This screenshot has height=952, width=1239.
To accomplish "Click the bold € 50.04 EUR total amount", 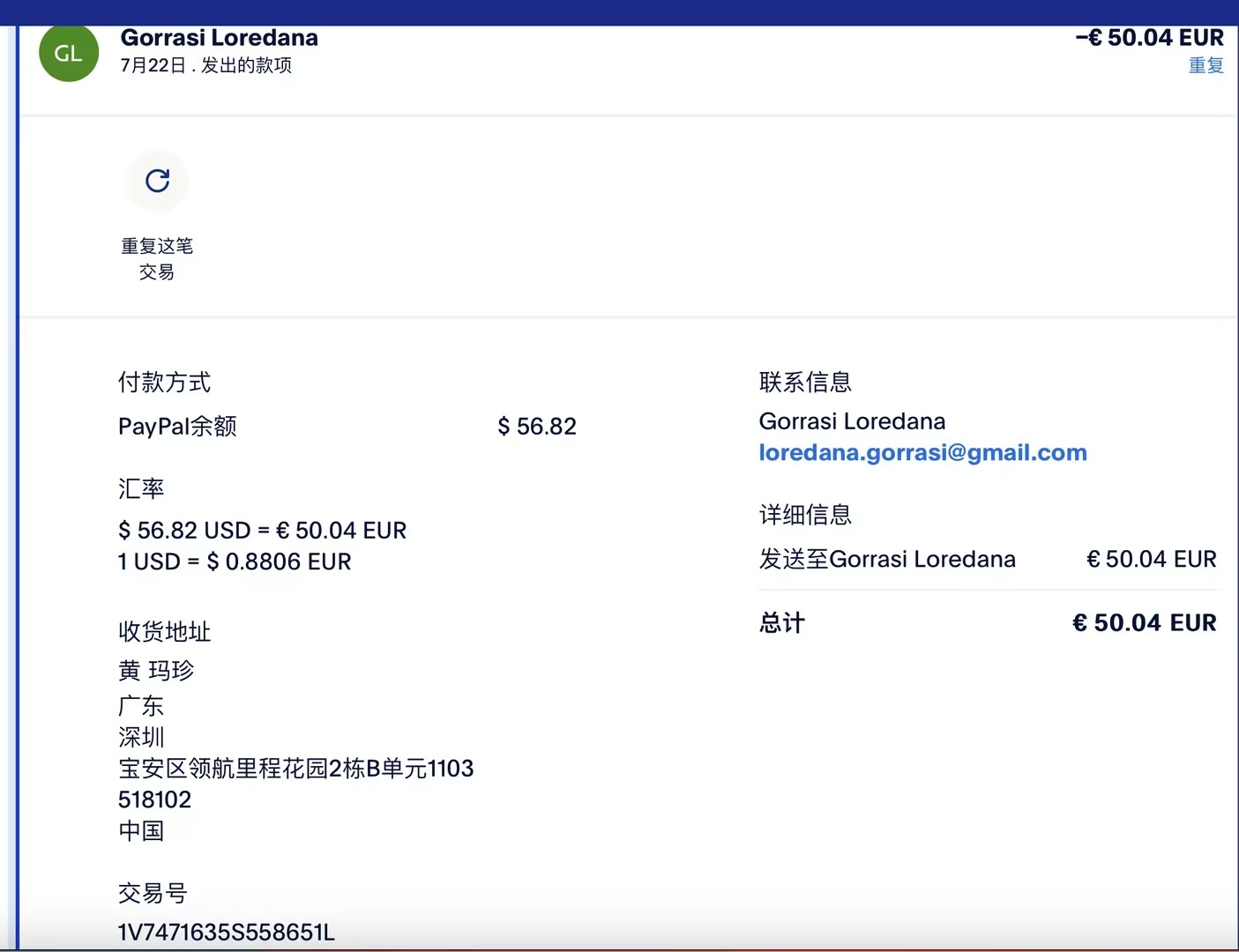I will click(x=1144, y=623).
